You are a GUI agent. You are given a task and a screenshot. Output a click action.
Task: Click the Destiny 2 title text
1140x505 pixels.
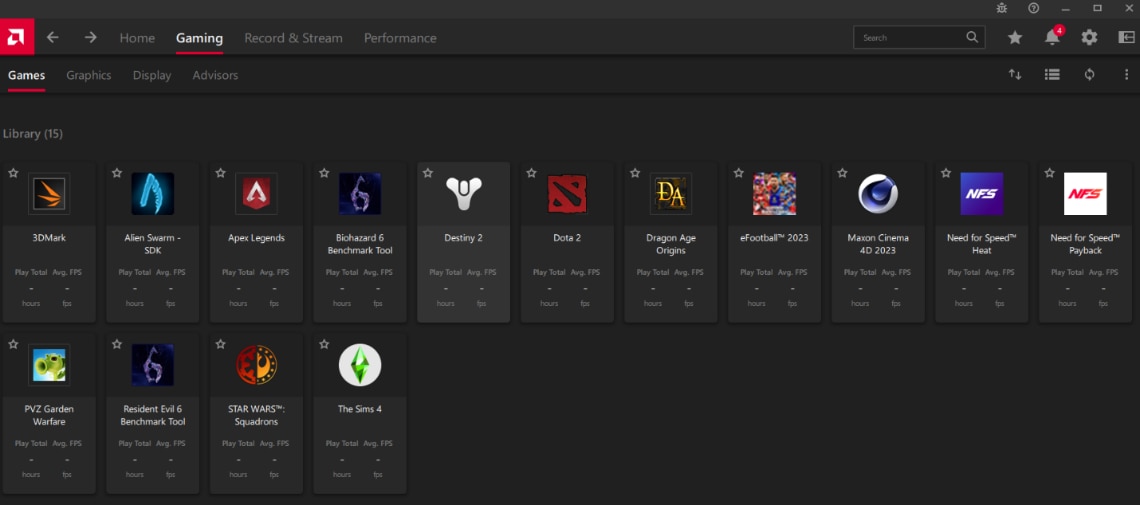[464, 238]
